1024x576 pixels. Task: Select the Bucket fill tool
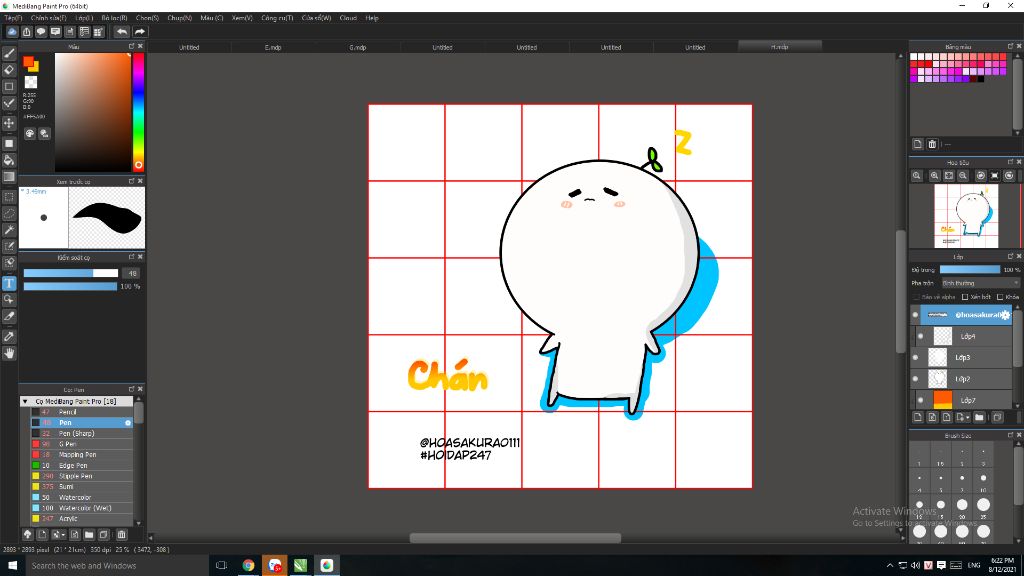pos(9,160)
